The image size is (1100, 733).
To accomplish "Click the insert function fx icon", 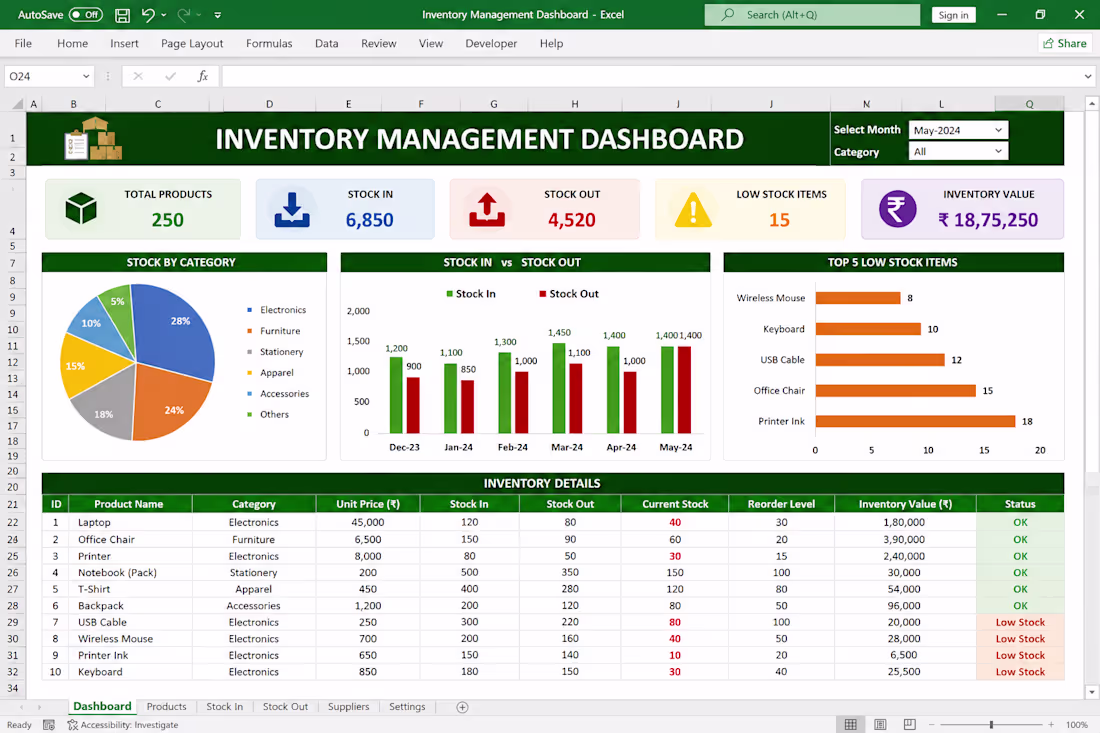I will pos(203,76).
